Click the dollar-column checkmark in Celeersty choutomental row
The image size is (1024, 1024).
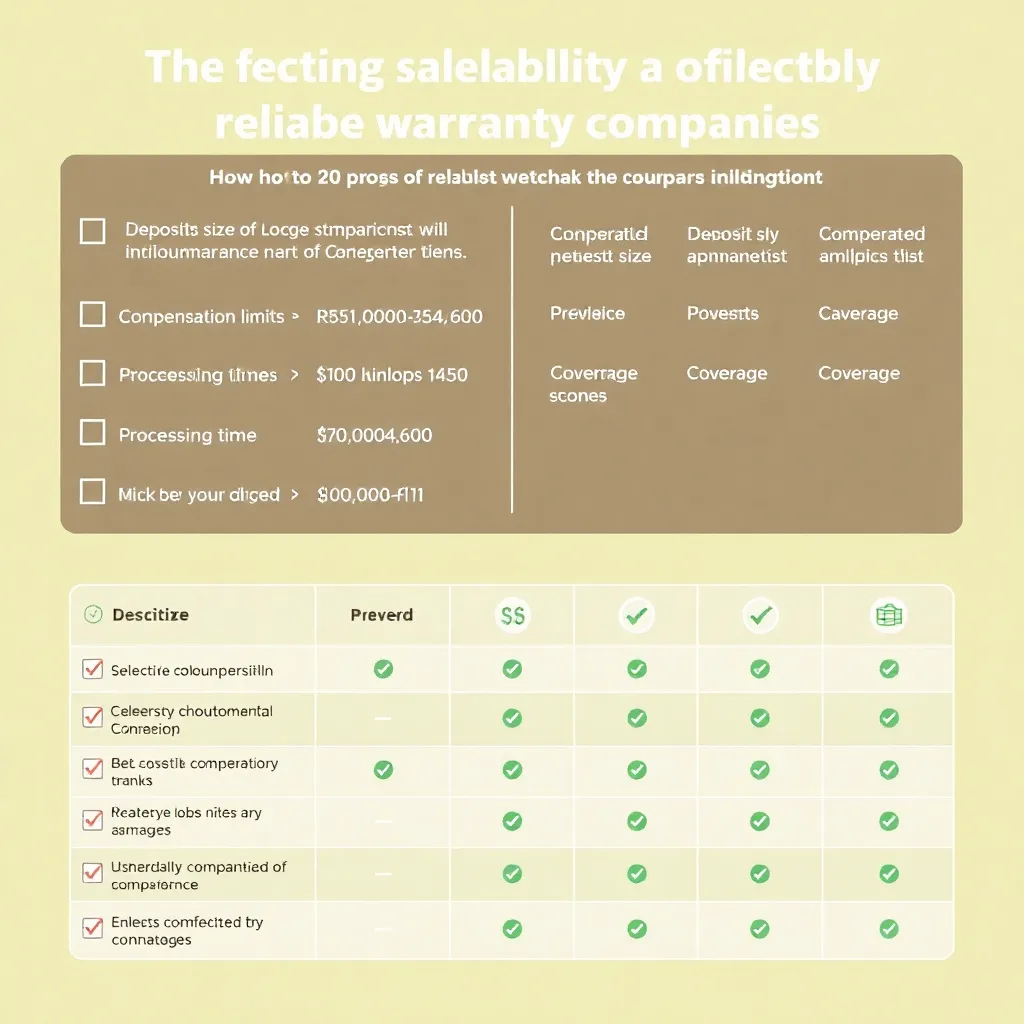click(512, 718)
